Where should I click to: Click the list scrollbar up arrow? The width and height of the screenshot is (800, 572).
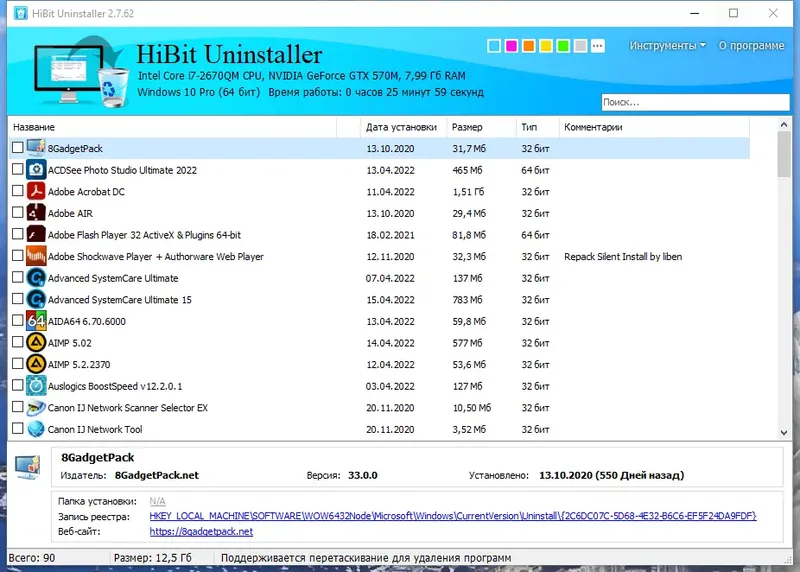pyautogui.click(x=784, y=124)
